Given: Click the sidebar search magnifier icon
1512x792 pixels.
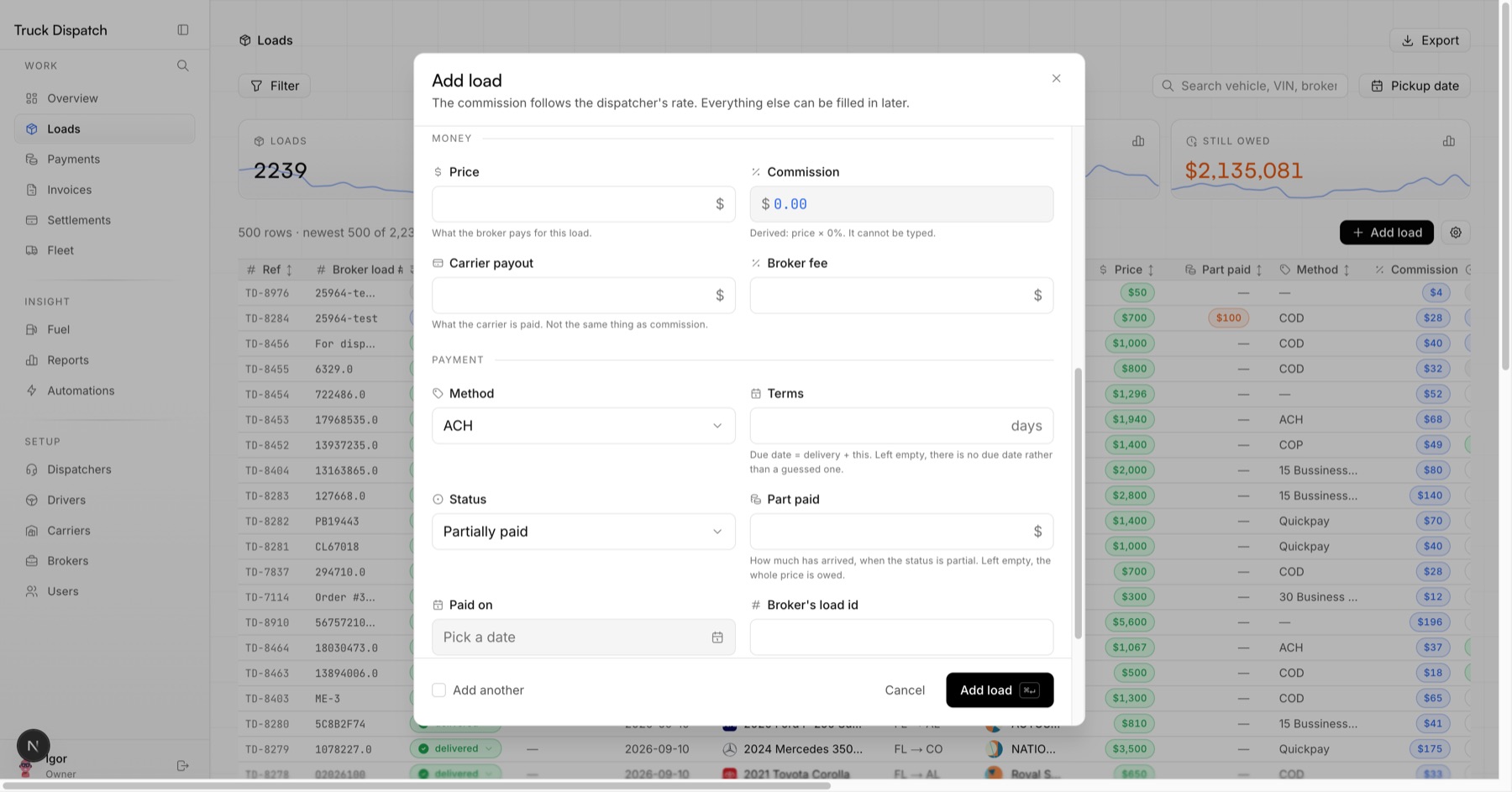Looking at the screenshot, I should (x=183, y=66).
